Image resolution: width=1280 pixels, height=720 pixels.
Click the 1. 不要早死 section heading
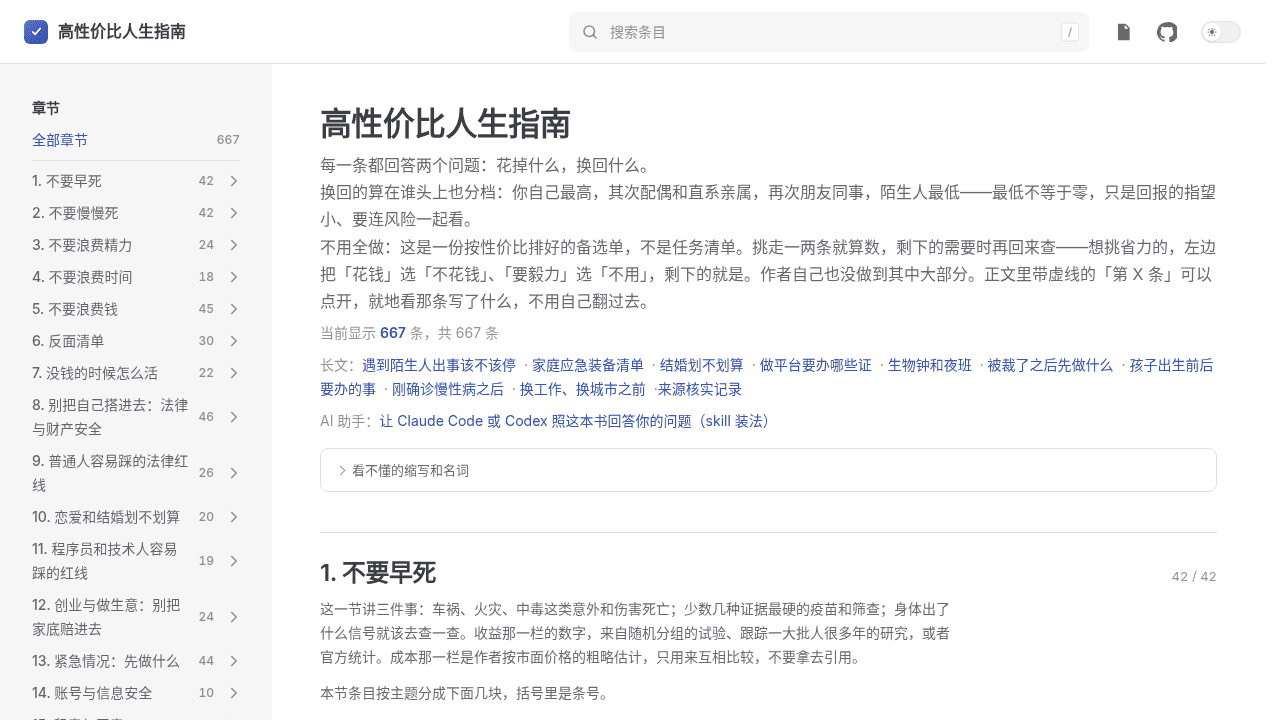tap(378, 573)
